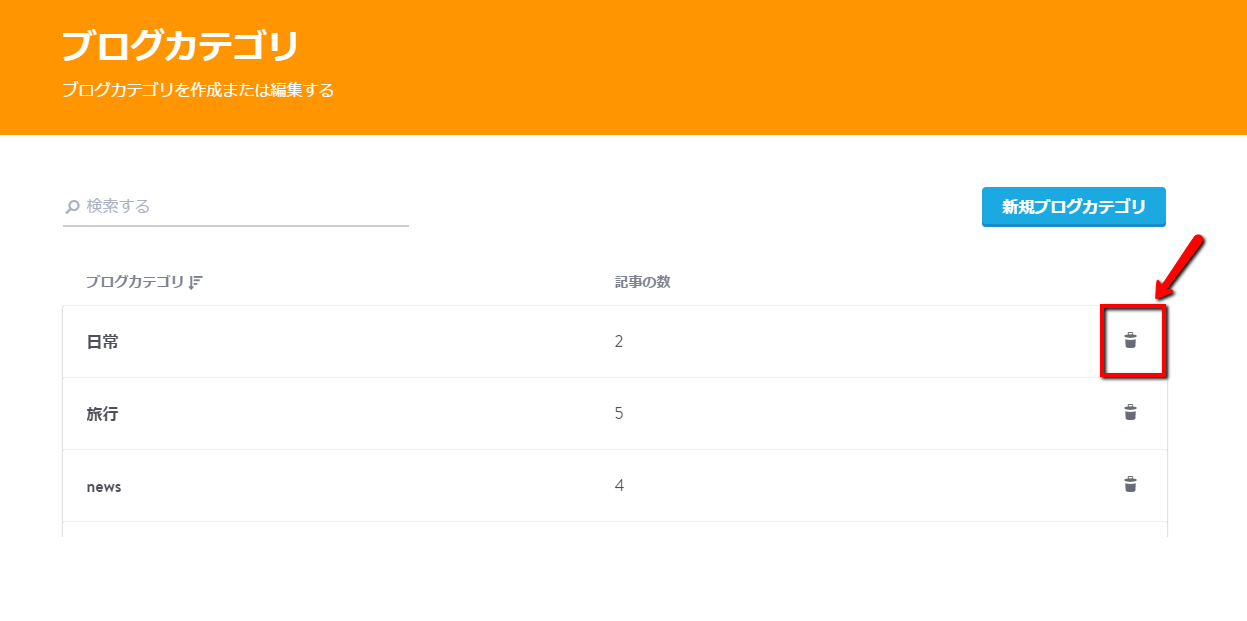Click the ブログカテゴリを作成または編集する subtitle text
Image resolution: width=1247 pixels, height=621 pixels.
[x=198, y=90]
